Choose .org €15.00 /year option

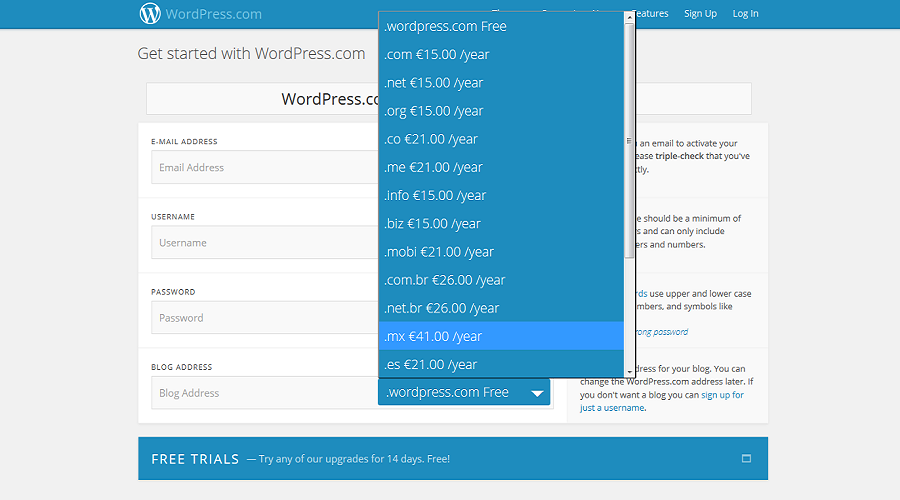point(501,111)
